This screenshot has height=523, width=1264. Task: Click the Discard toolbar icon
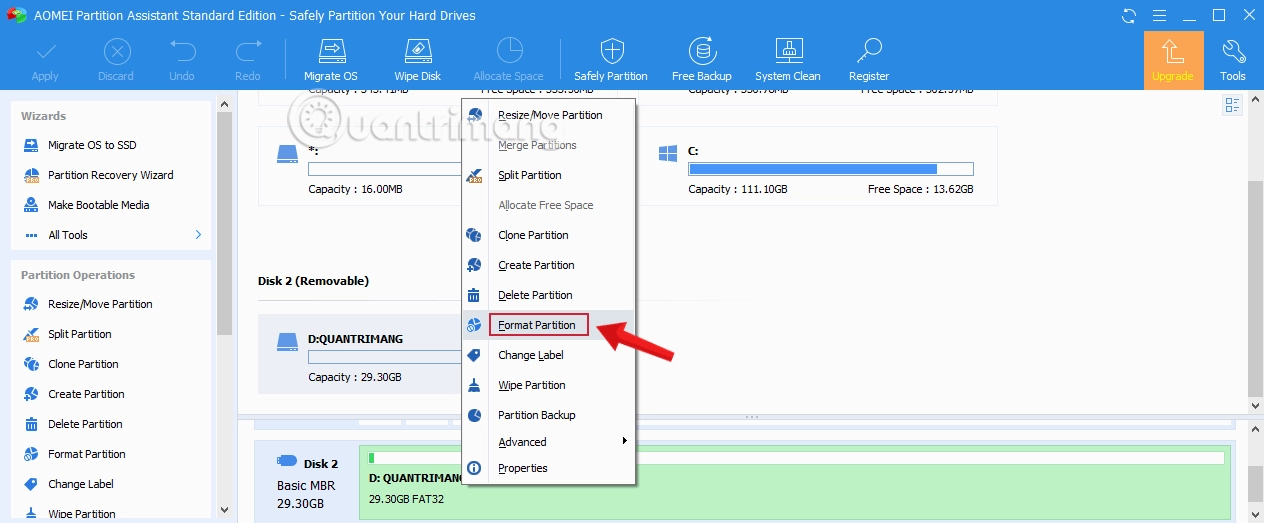click(x=116, y=51)
